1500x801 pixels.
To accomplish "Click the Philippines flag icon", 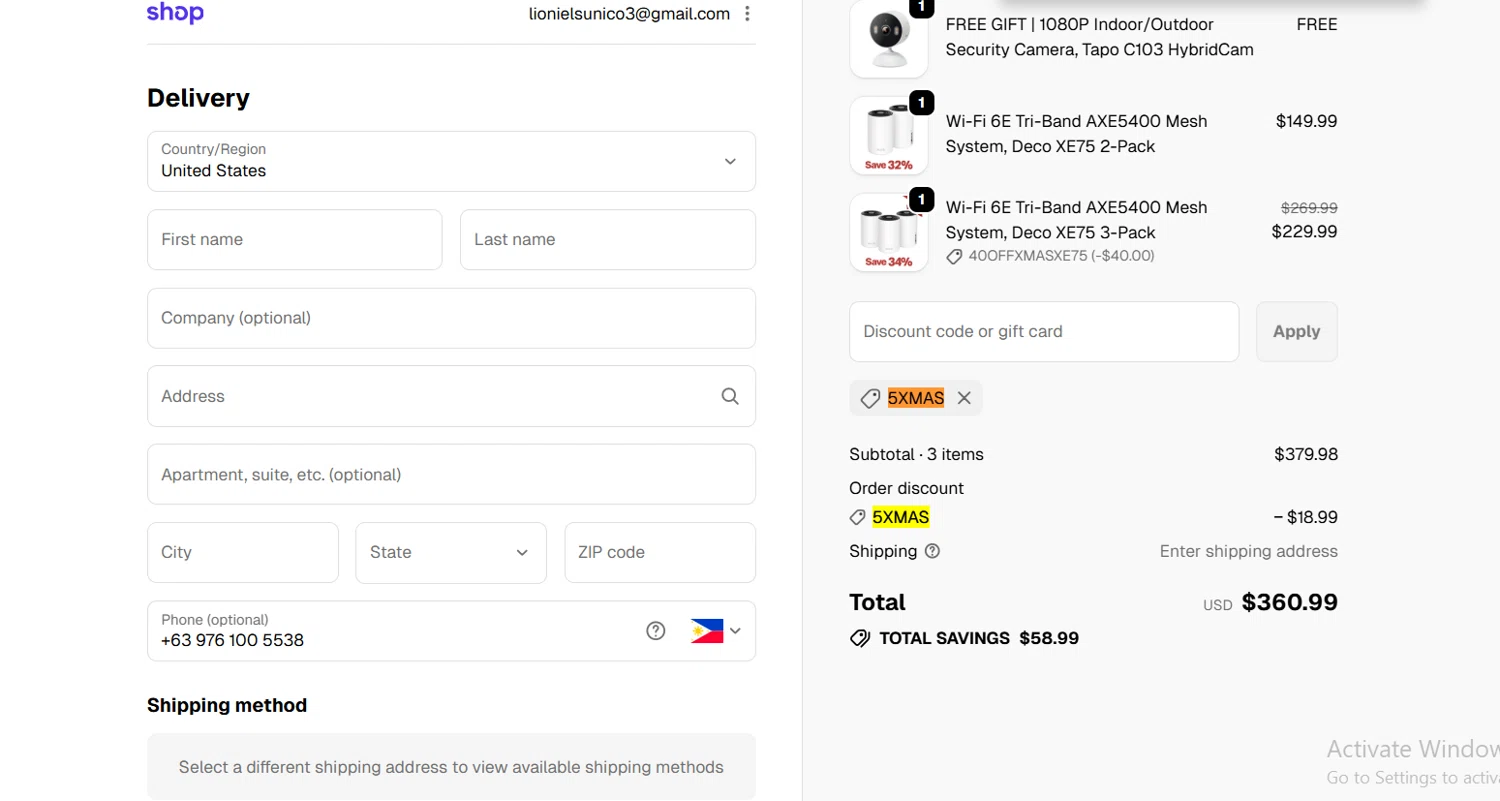I will pos(707,631).
